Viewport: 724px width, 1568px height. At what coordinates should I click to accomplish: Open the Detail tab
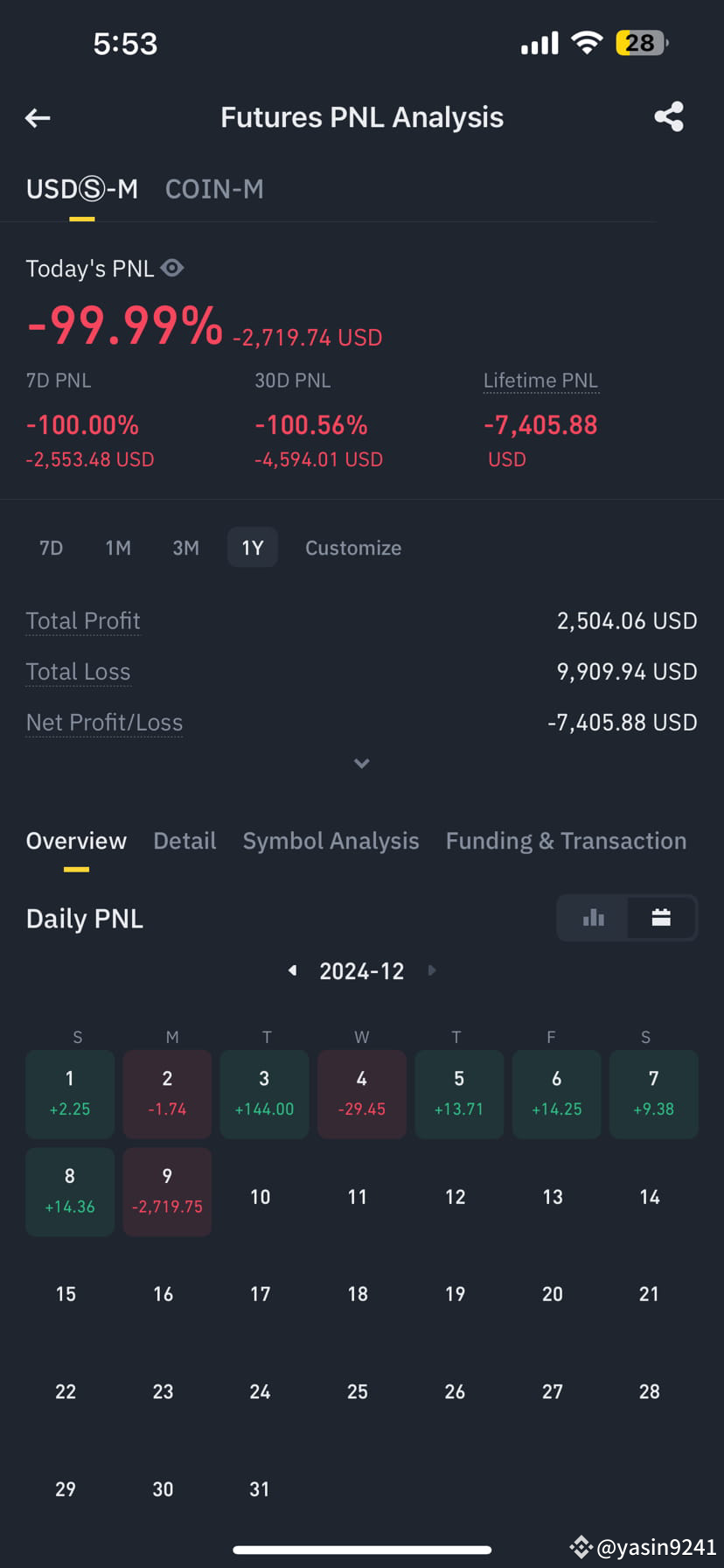point(184,841)
